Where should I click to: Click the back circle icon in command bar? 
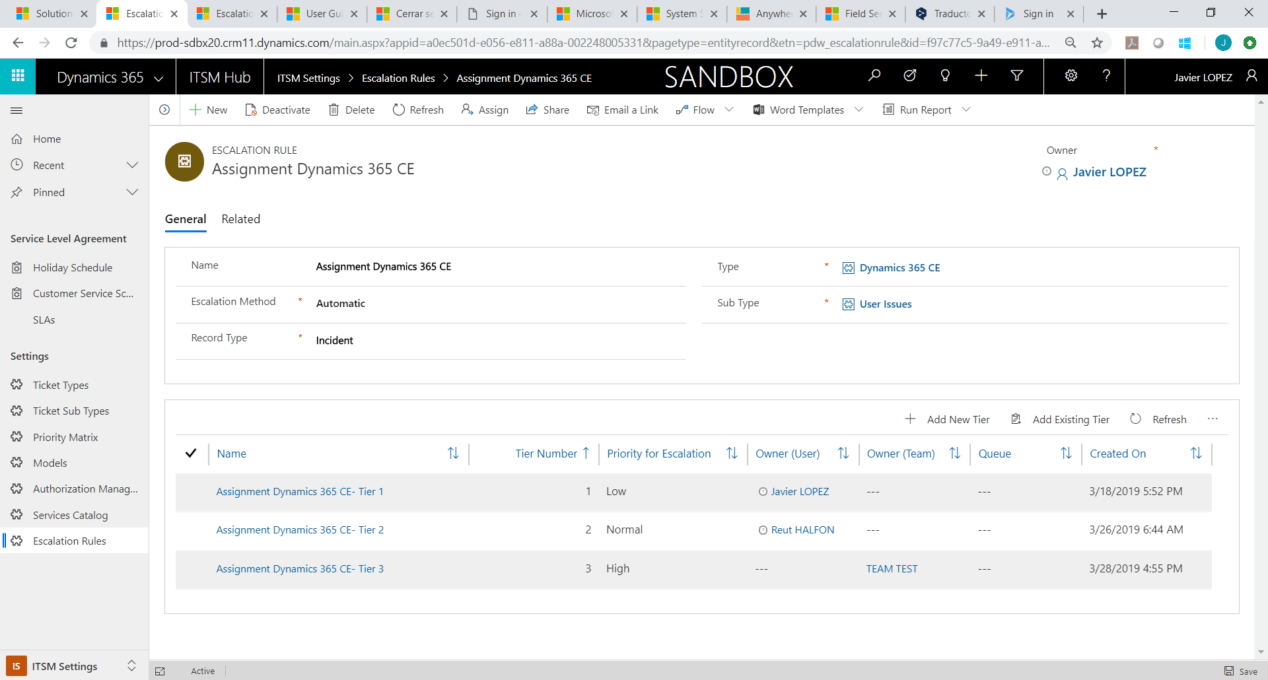165,110
